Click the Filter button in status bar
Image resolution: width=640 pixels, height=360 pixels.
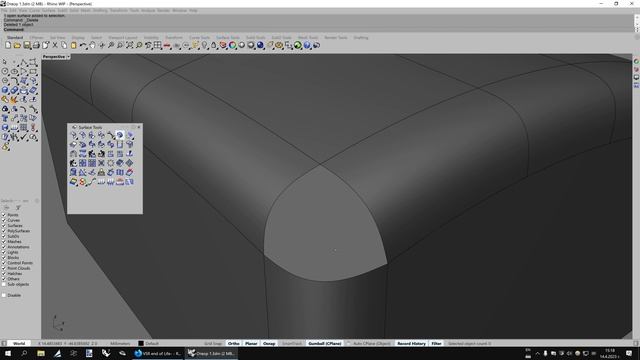tap(436, 343)
